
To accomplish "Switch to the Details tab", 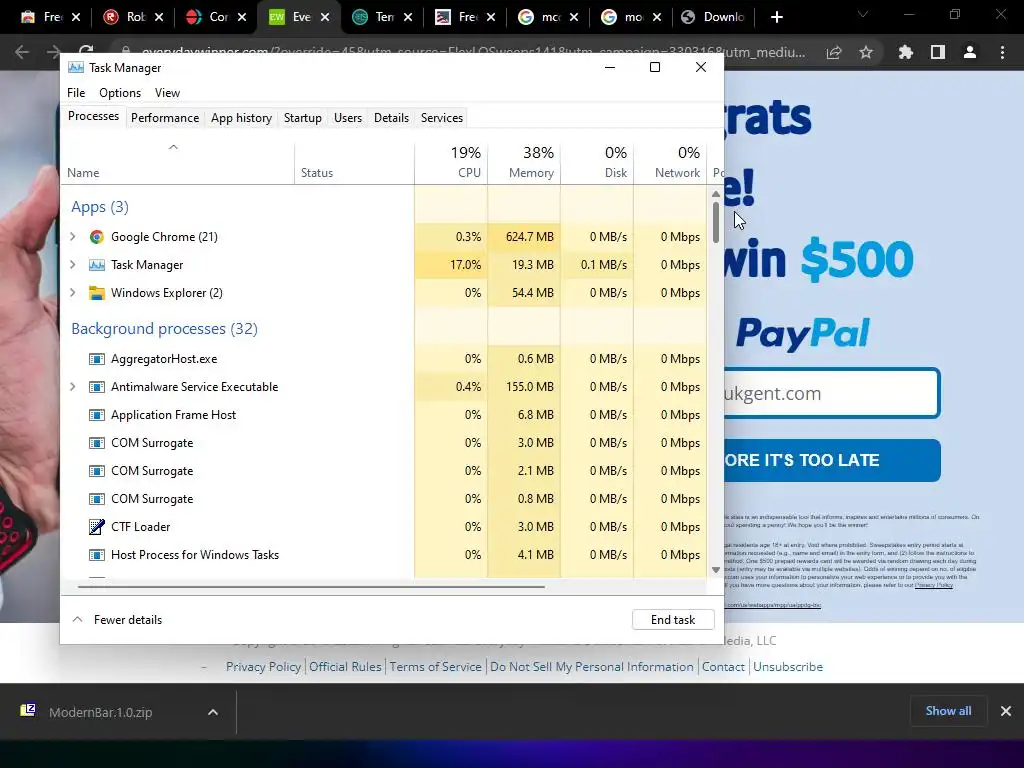I will (x=391, y=118).
